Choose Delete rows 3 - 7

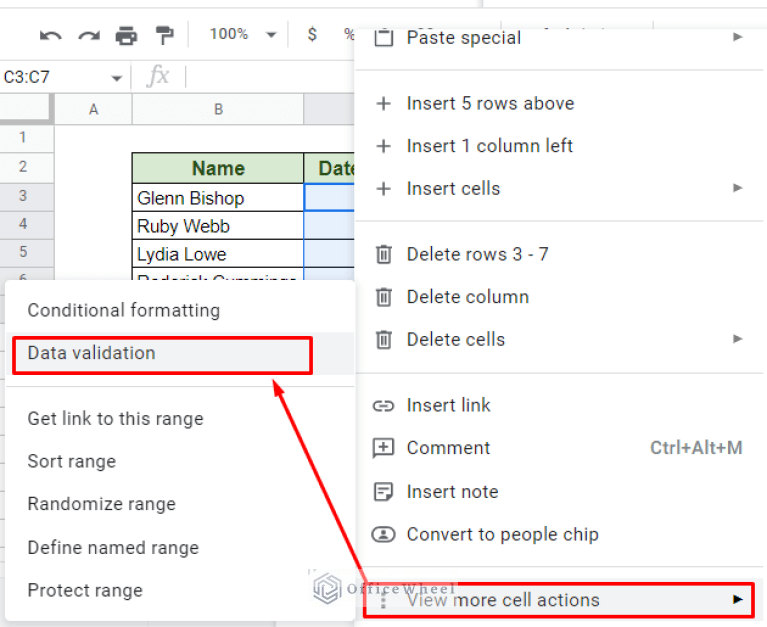(559, 254)
